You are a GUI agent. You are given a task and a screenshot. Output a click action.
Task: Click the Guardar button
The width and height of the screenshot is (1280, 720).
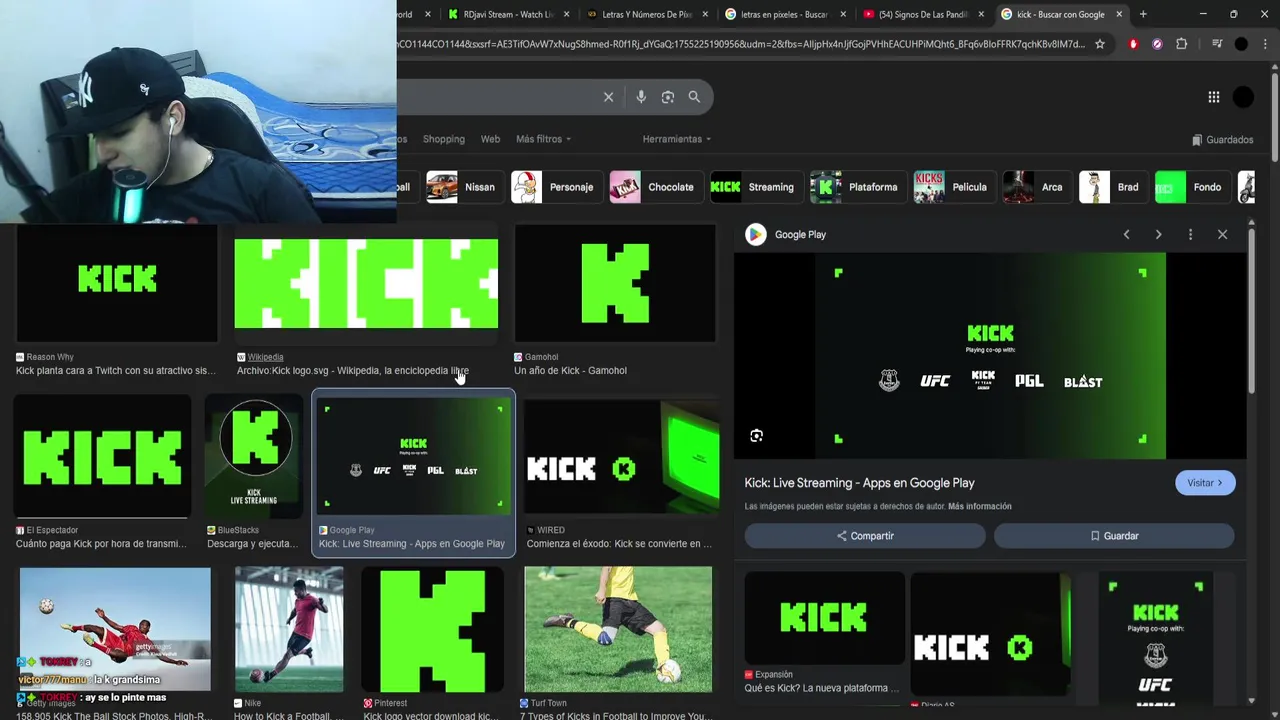pos(1114,536)
